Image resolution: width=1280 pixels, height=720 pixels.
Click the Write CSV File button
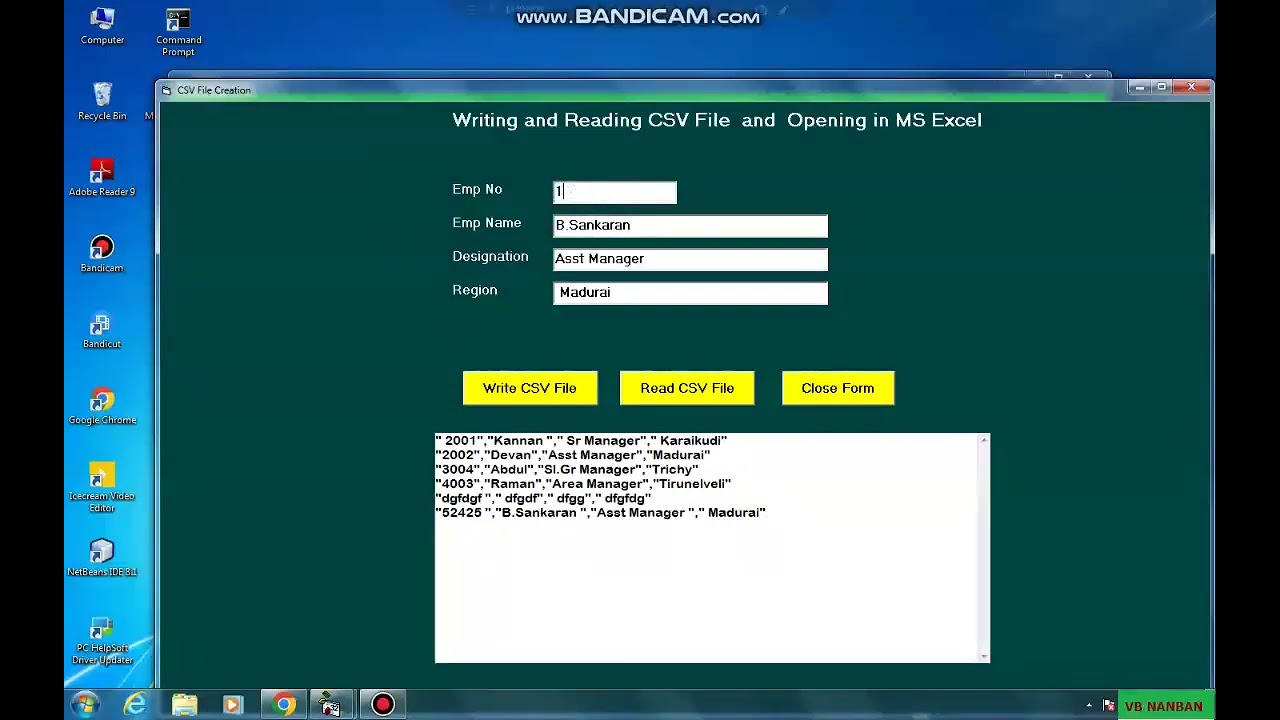(530, 388)
